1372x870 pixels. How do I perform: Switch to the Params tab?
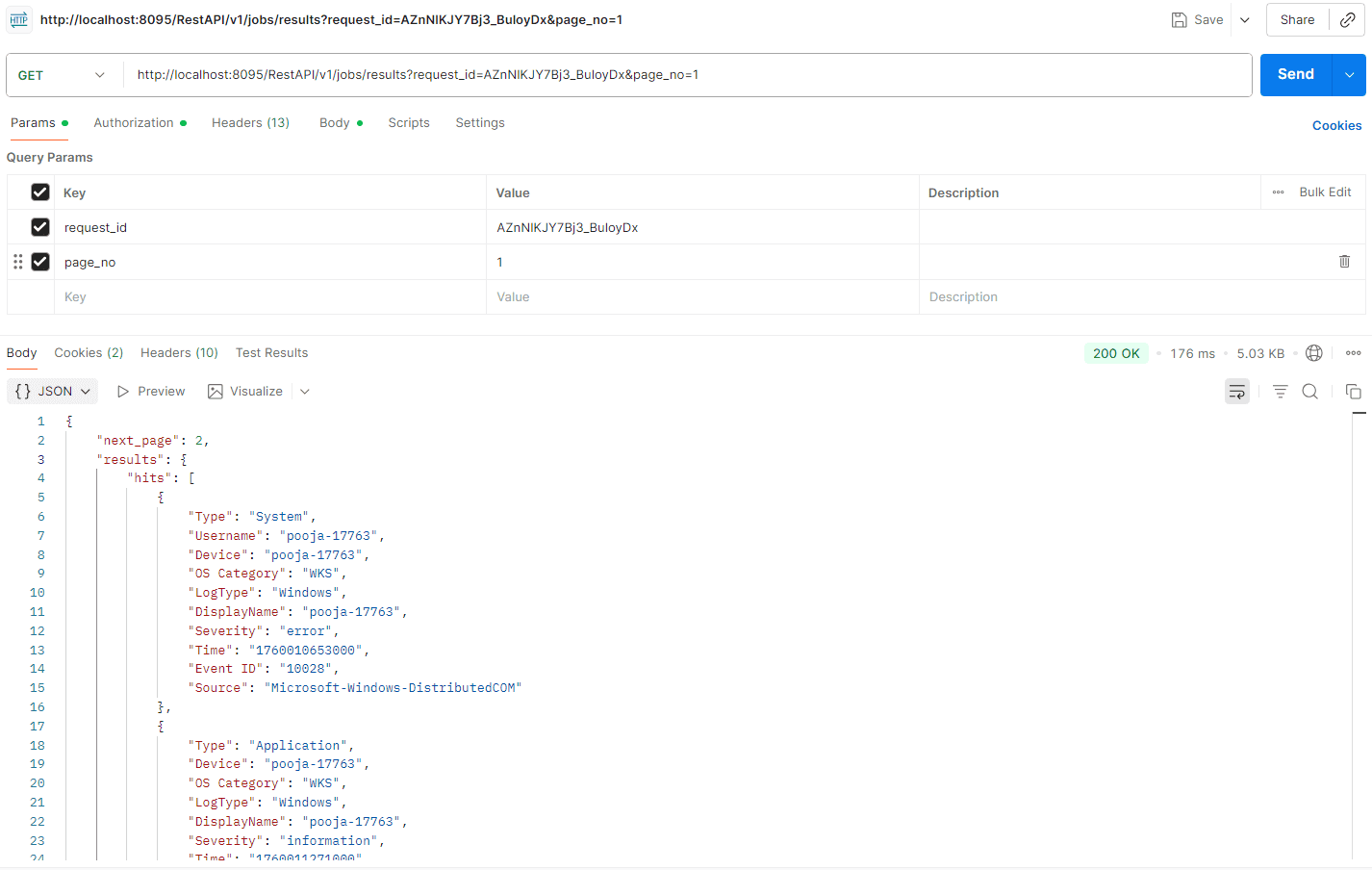(x=39, y=123)
